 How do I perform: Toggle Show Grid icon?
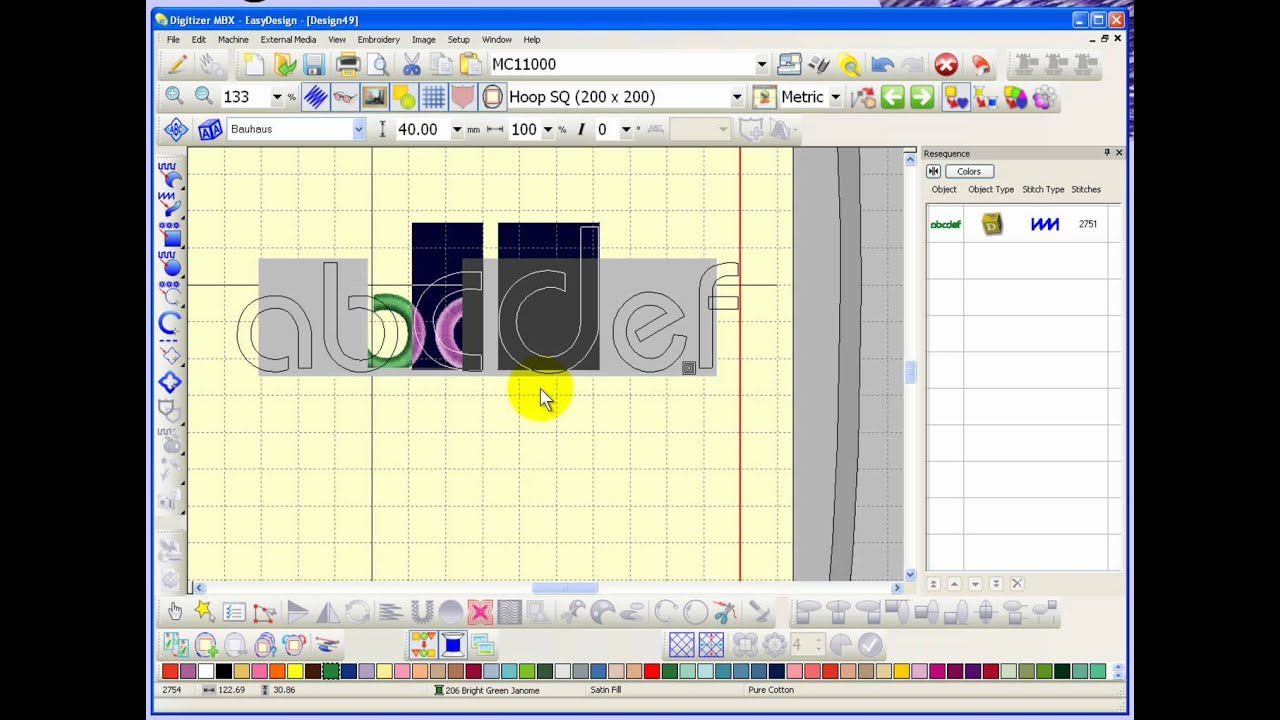tap(433, 97)
